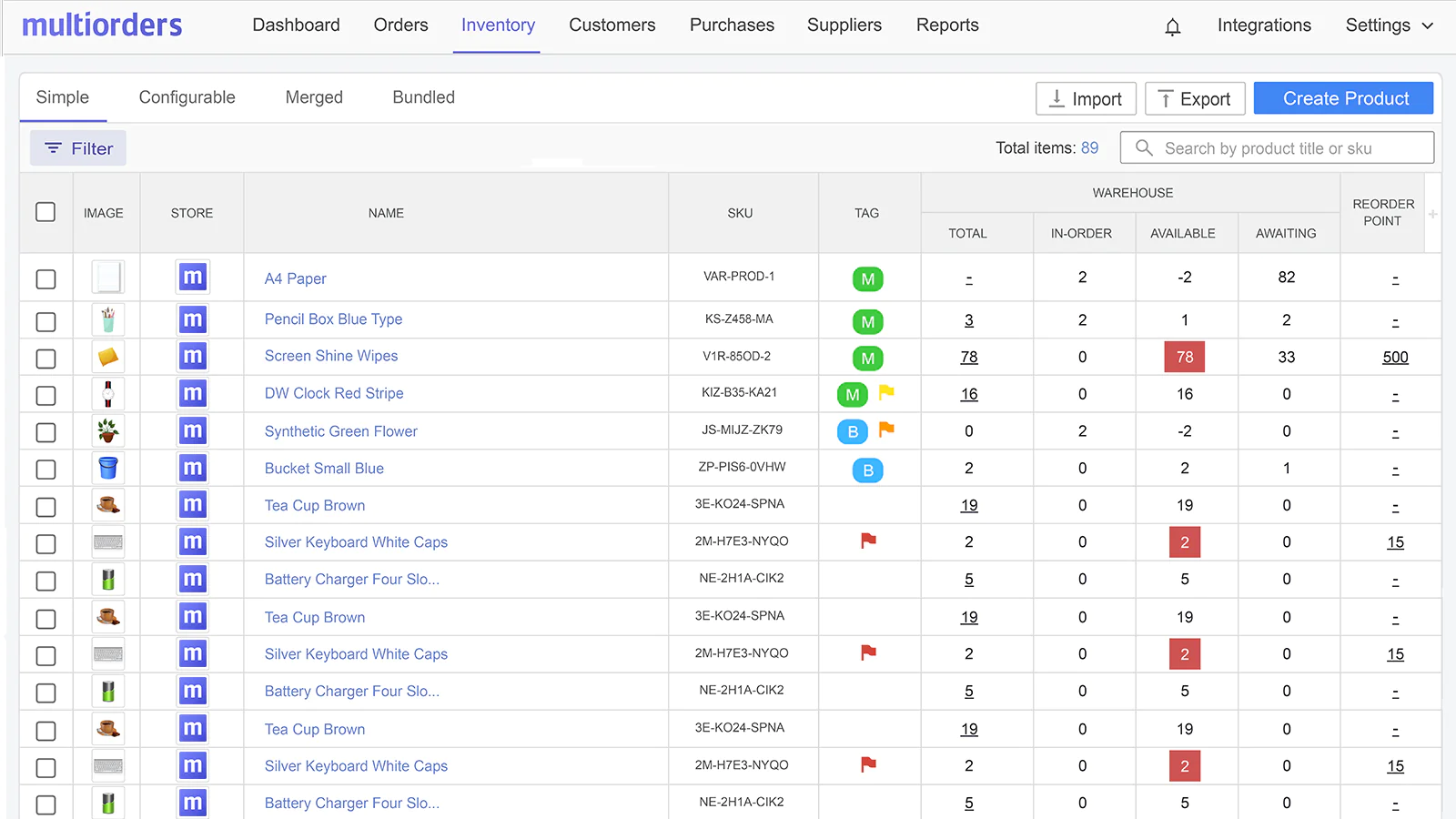The image size is (1456, 819).
Task: Open the awaiting count for A4 Paper
Action: tap(1286, 278)
